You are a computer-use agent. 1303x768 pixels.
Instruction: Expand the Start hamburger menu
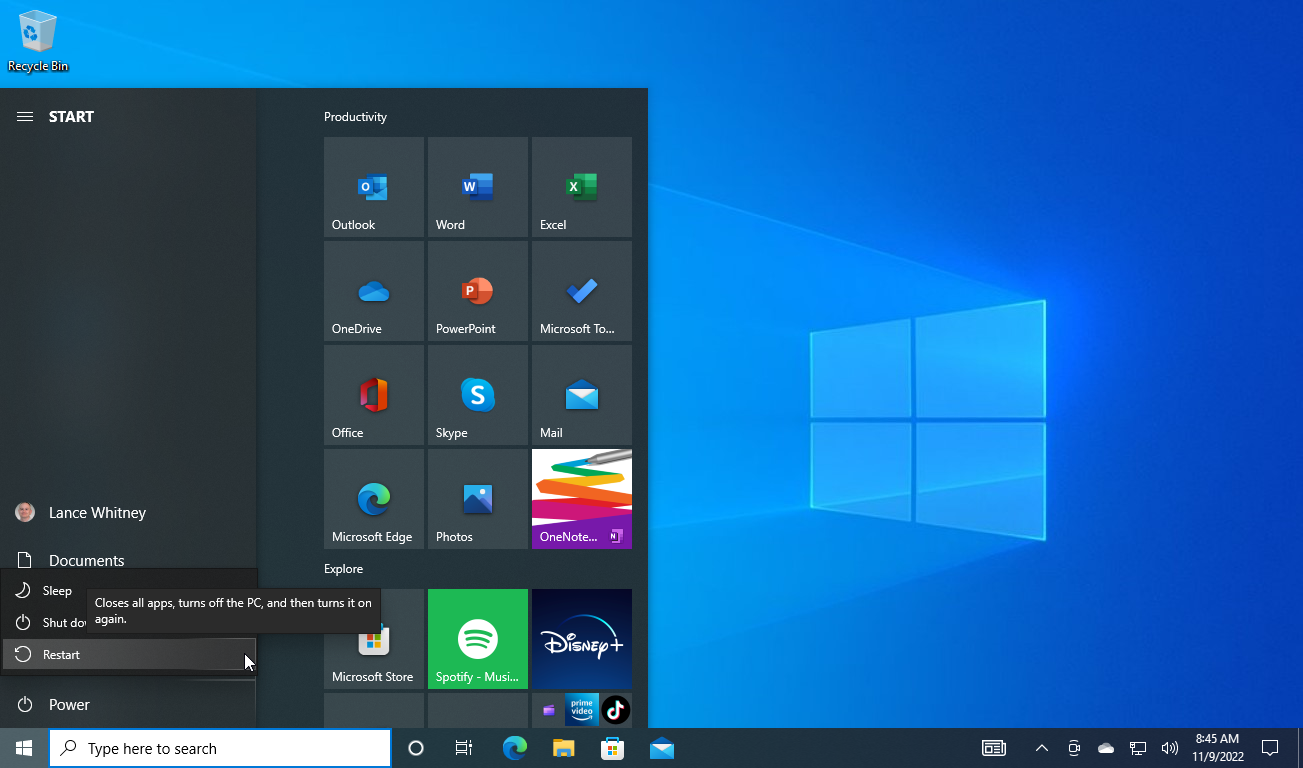click(25, 117)
